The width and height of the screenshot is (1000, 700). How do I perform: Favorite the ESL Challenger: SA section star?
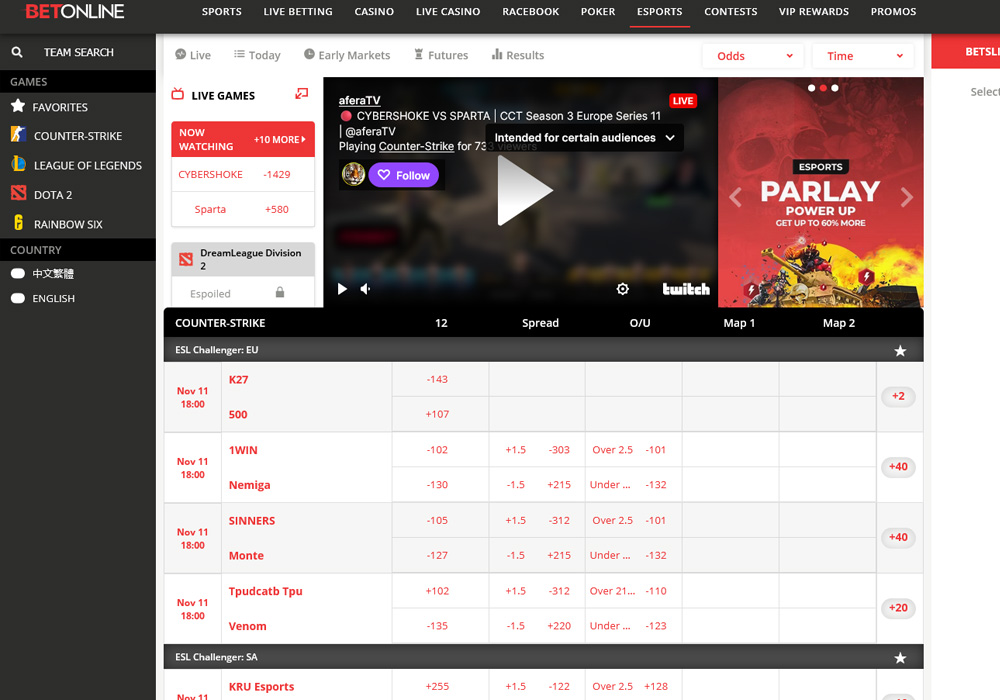click(x=900, y=657)
